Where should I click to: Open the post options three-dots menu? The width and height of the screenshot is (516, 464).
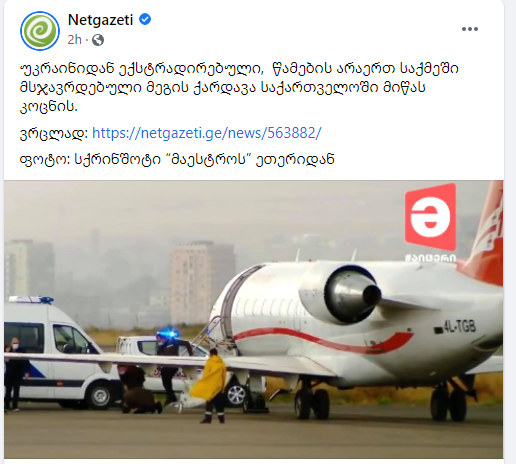pos(470,29)
